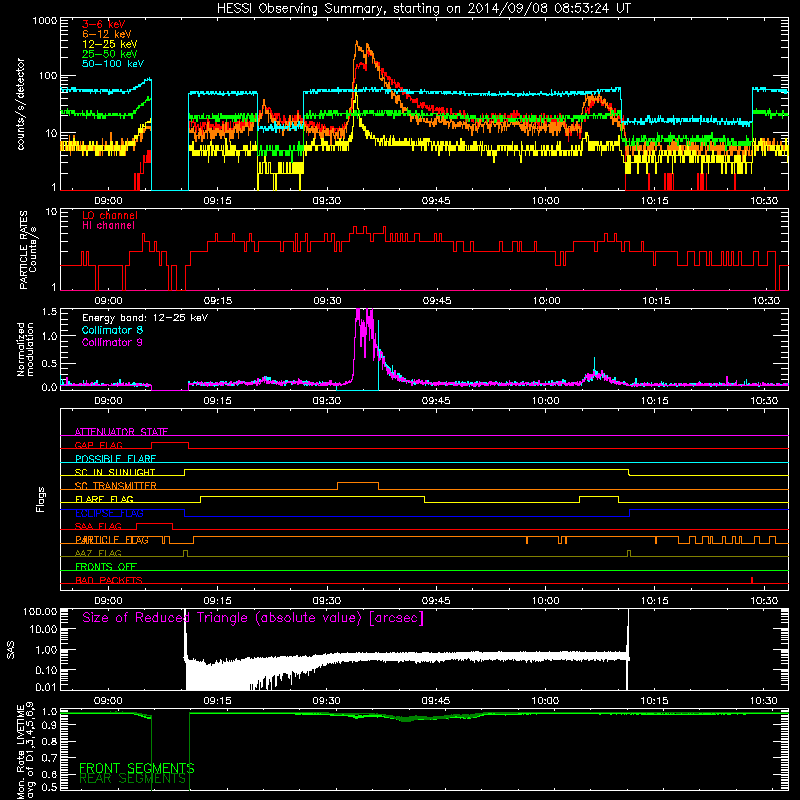Click the ATTENUATOR STATE flag label
Screen dimensions: 800x800
tap(121, 432)
